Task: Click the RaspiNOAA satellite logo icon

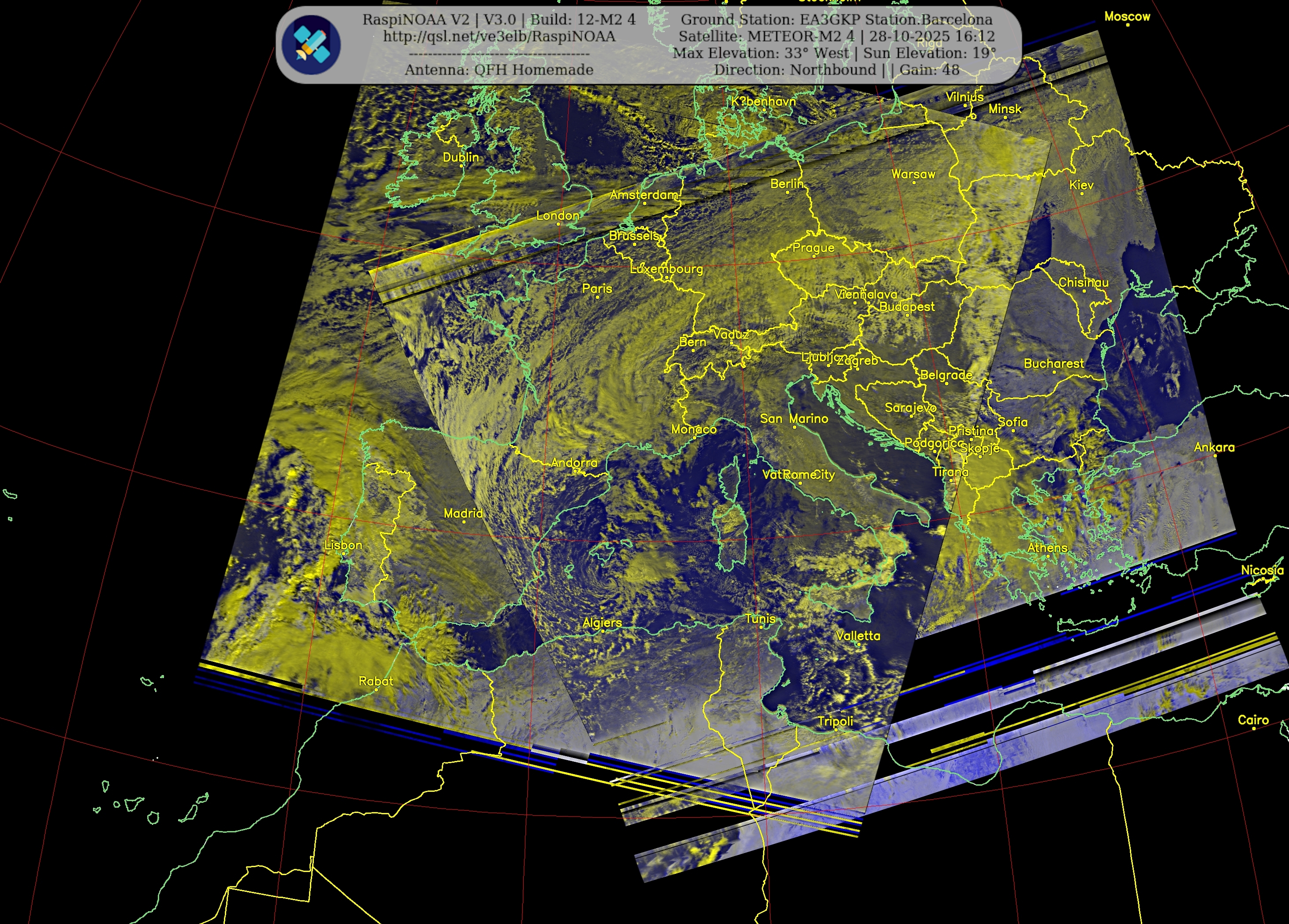Action: pos(311,45)
